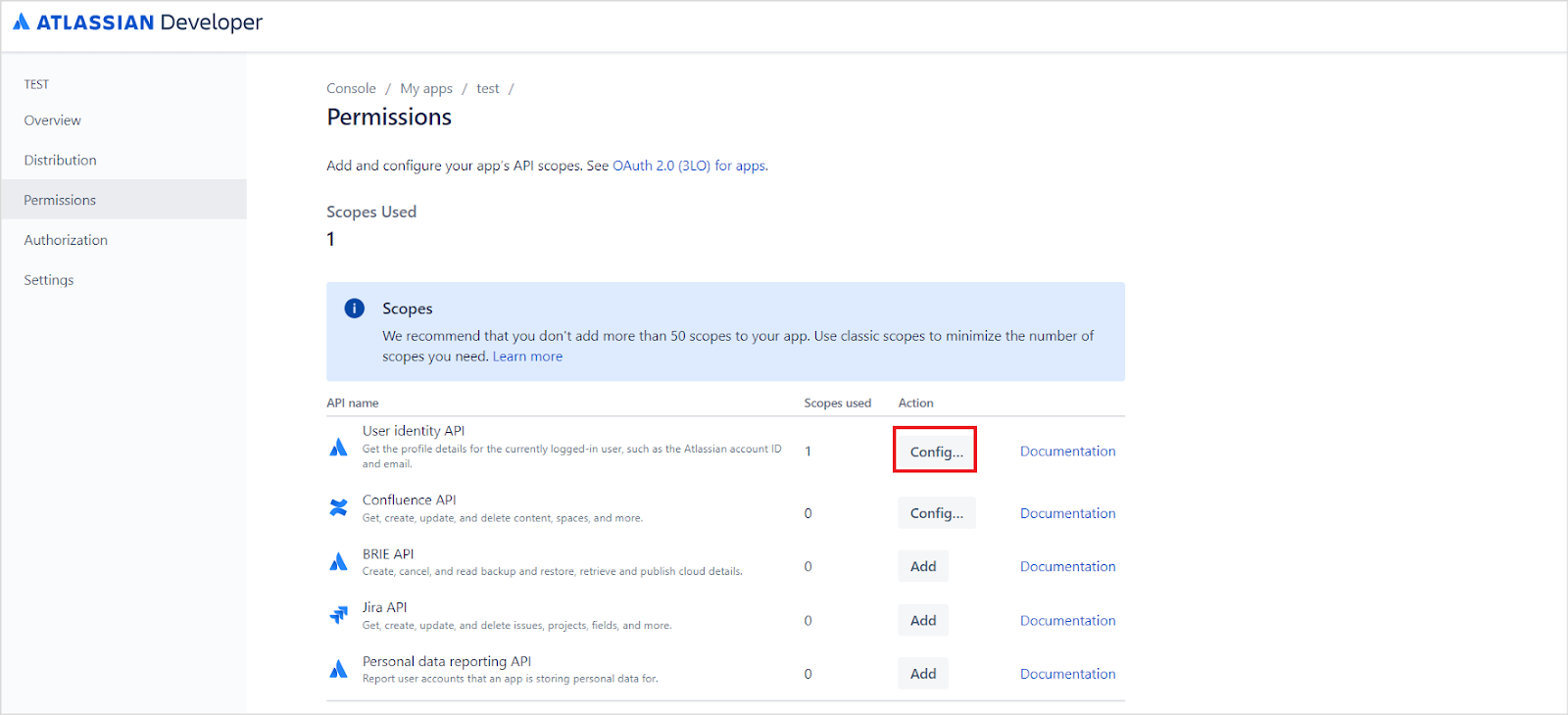Add the Jira API
The height and width of the screenshot is (715, 1568).
click(923, 620)
